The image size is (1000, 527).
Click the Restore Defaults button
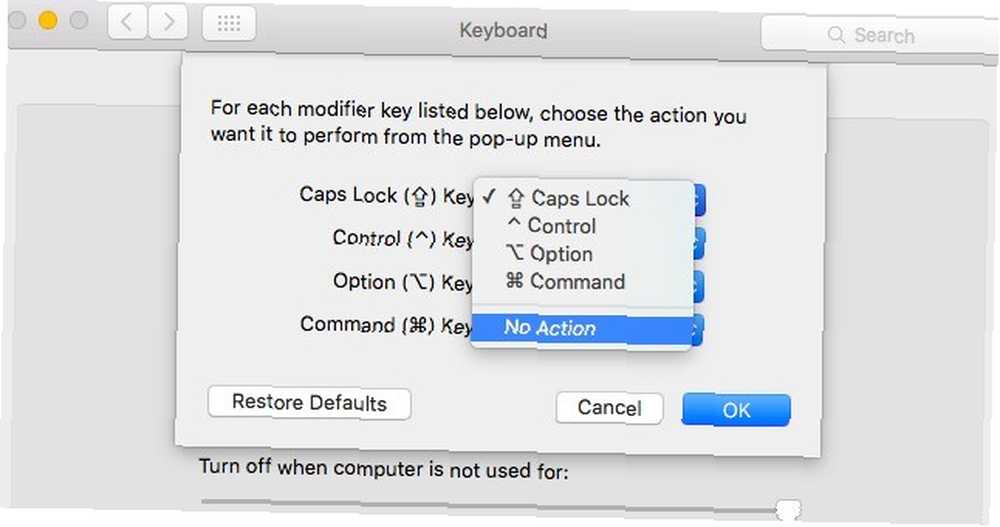point(309,403)
